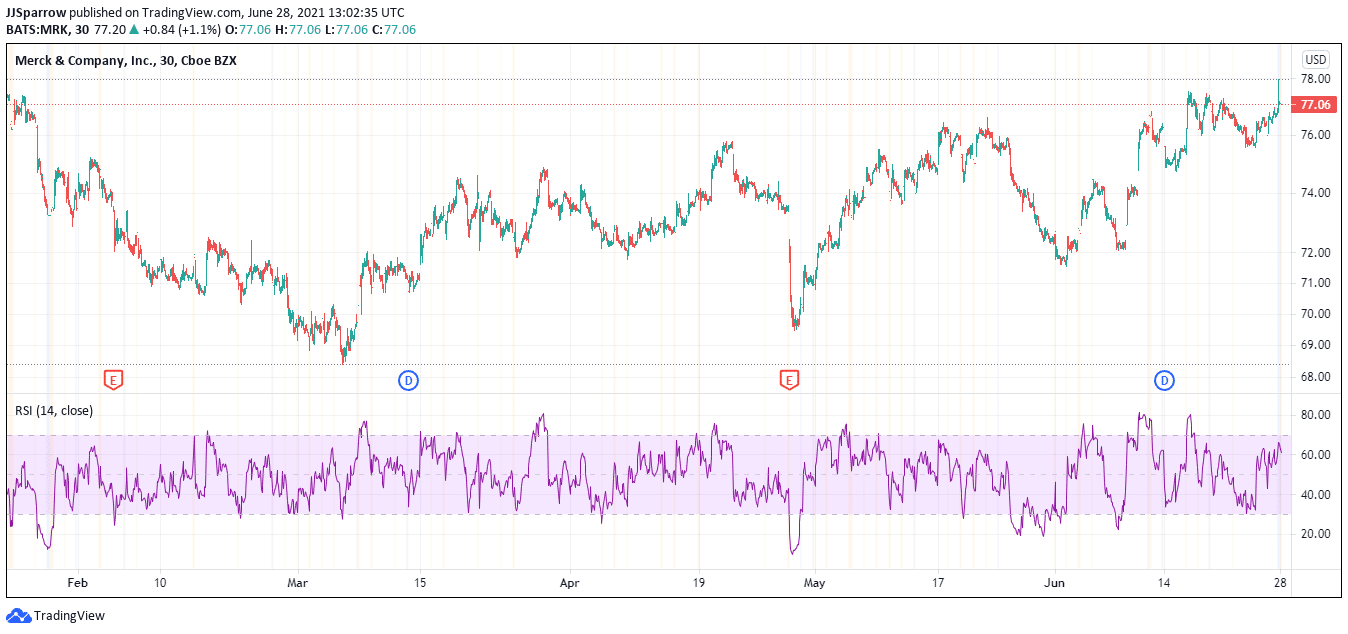Click the JJSparrow author name
Screen dimensions: 1348x634
(37, 13)
